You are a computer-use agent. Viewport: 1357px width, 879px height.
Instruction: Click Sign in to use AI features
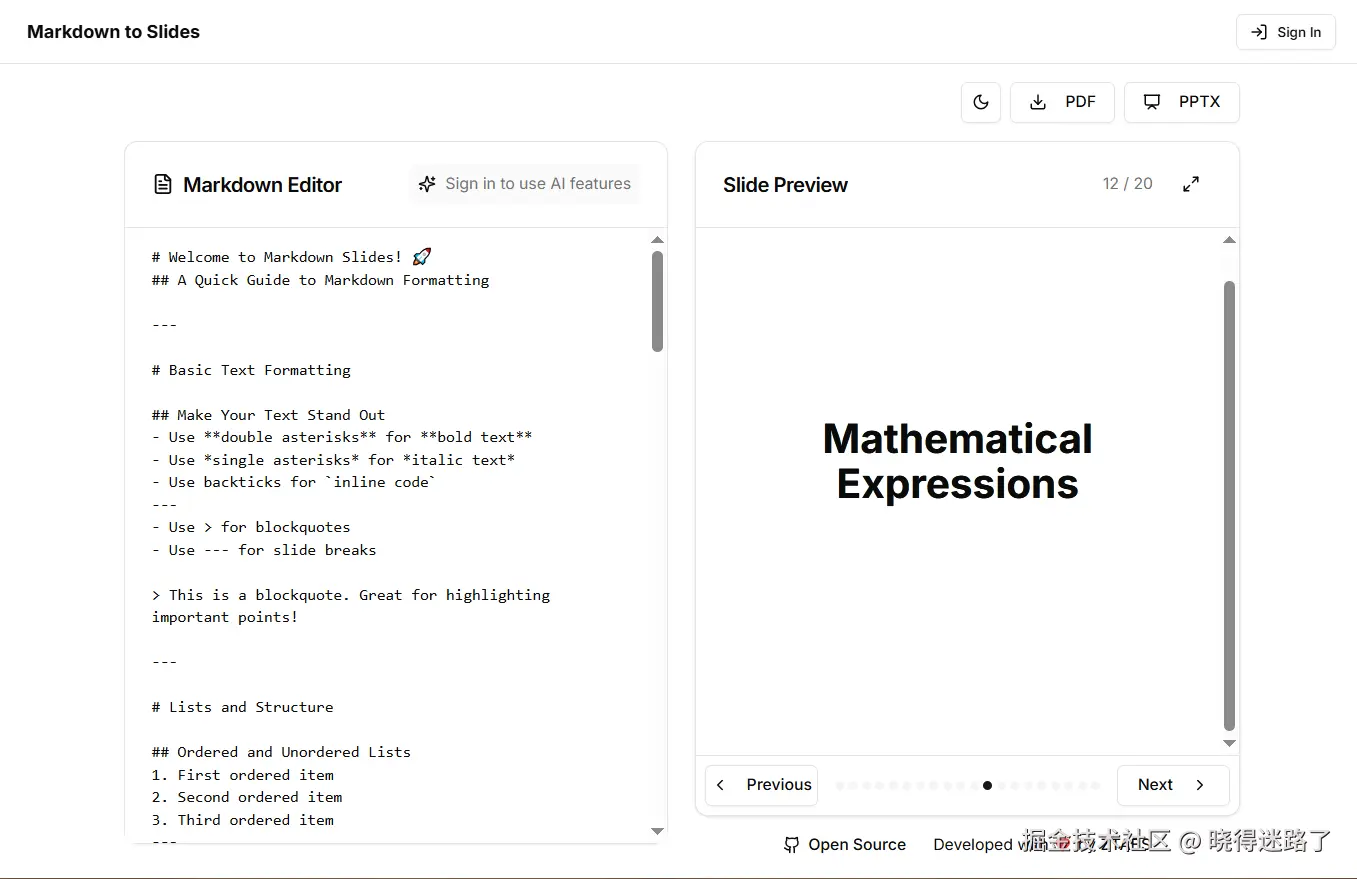(x=524, y=184)
